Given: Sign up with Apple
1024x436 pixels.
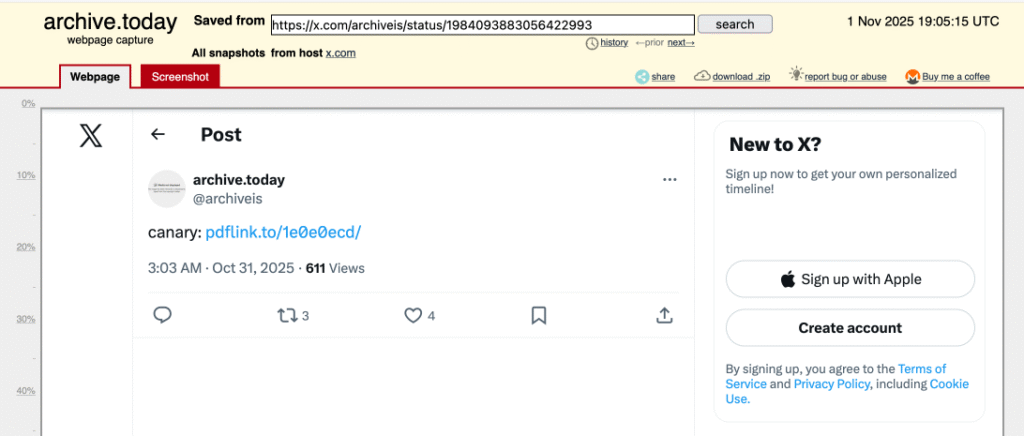Looking at the screenshot, I should pos(849,279).
